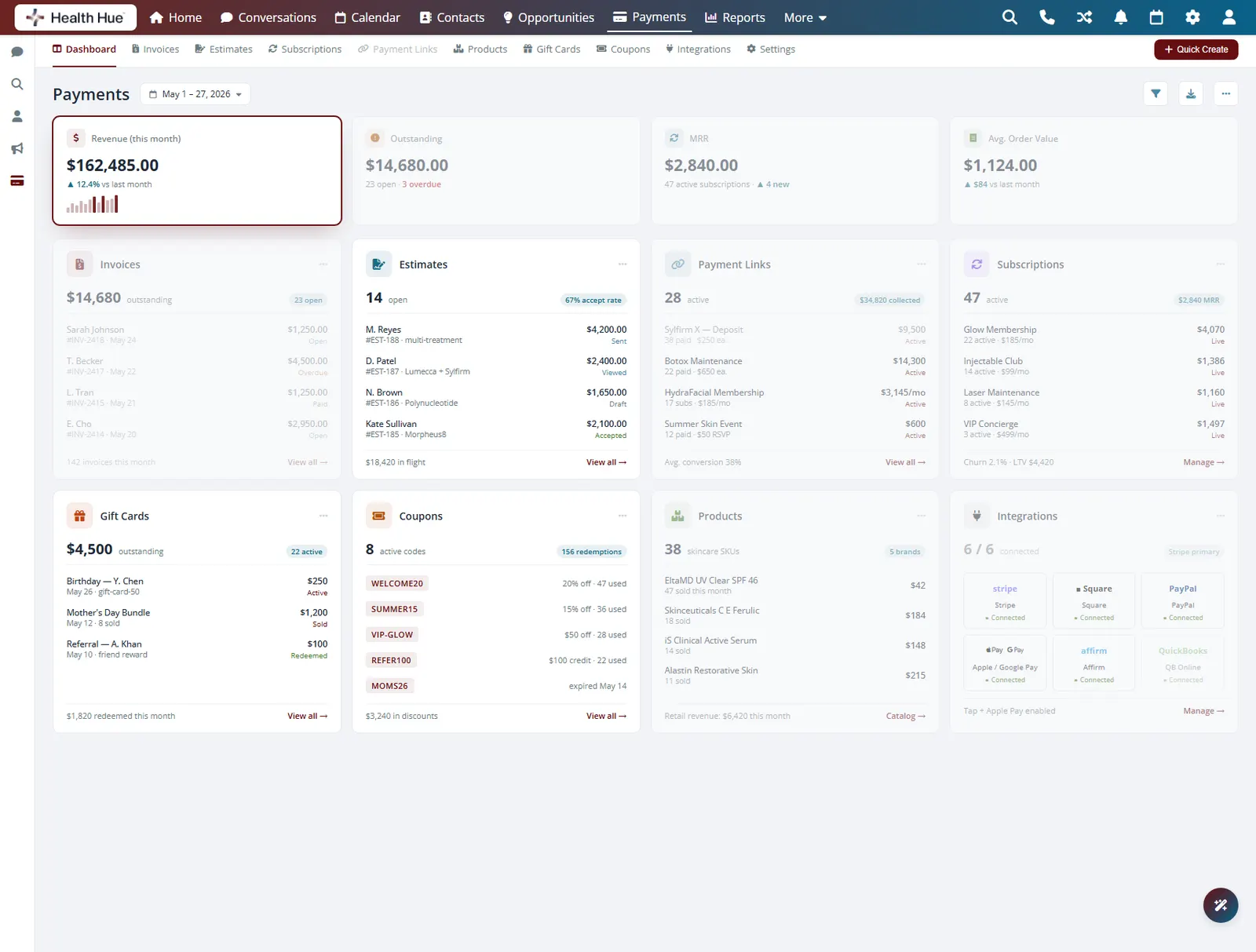Click the Payment Links card link icon
The height and width of the screenshot is (952, 1256).
coord(677,264)
